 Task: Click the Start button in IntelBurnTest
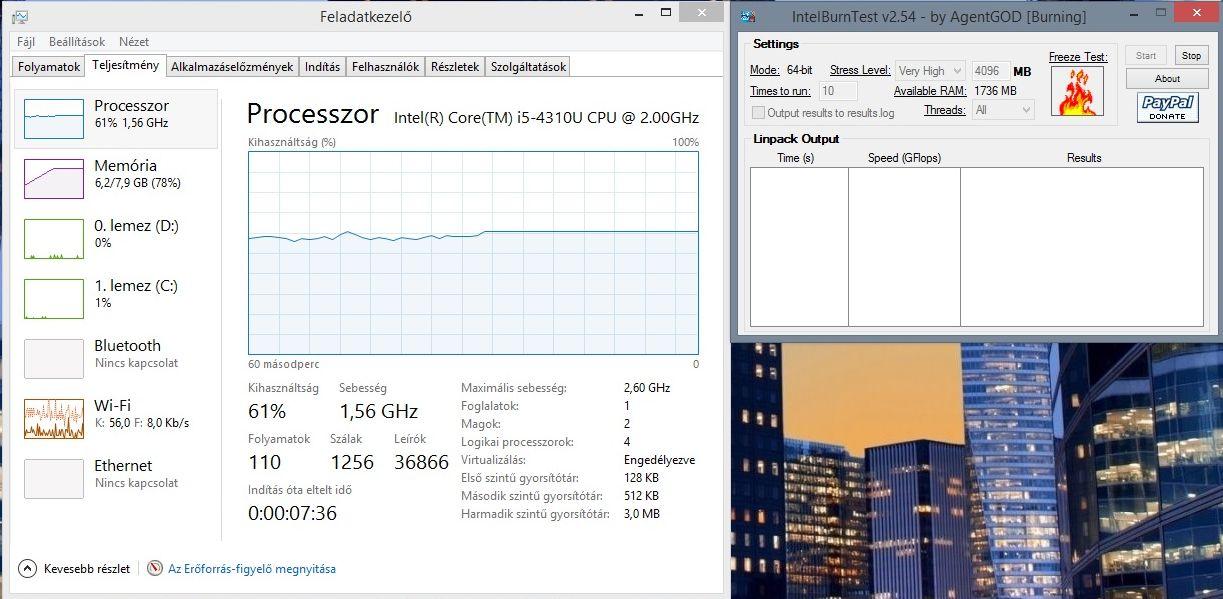pyautogui.click(x=1146, y=56)
